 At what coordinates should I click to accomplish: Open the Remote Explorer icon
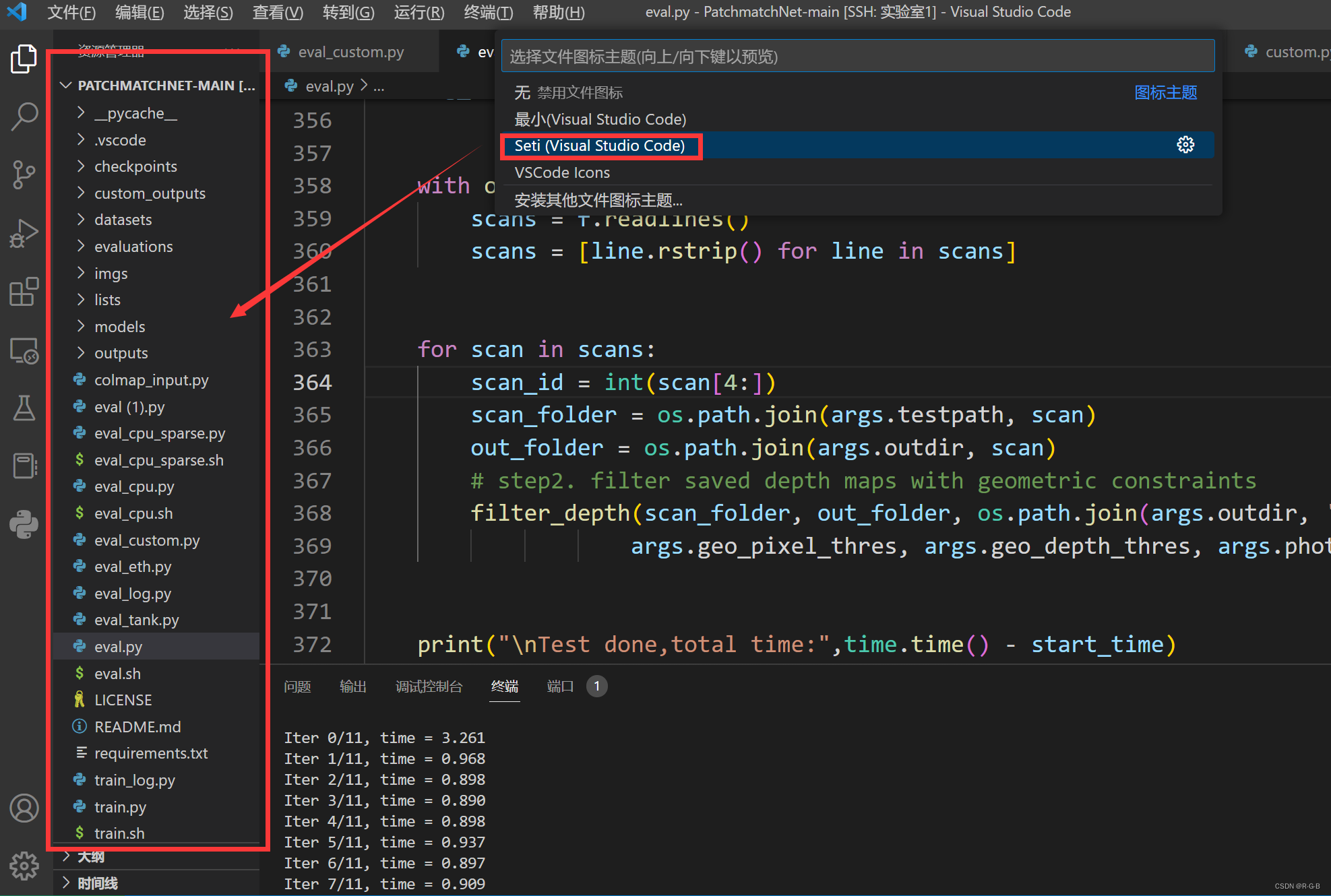(x=24, y=350)
